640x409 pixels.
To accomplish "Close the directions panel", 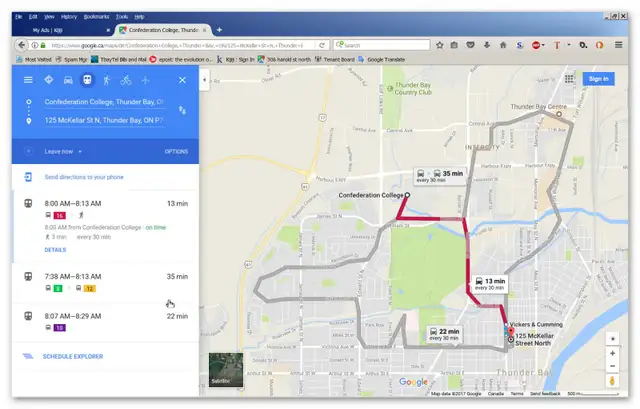I will click(x=182, y=80).
